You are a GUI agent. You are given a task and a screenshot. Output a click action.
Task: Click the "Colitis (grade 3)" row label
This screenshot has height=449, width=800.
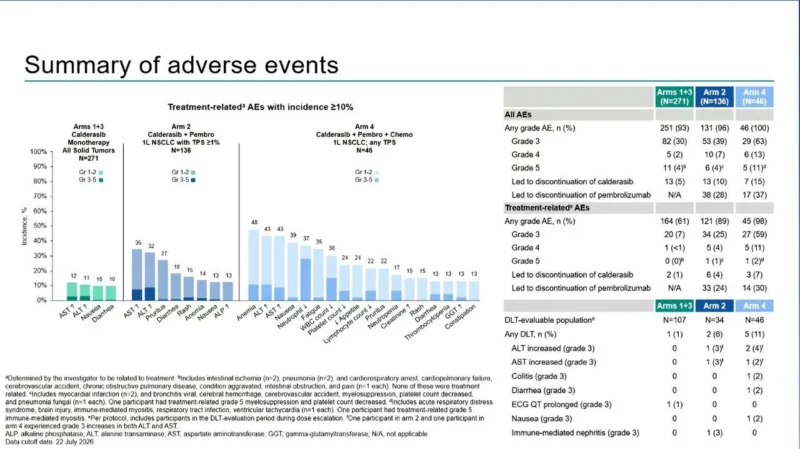539,377
